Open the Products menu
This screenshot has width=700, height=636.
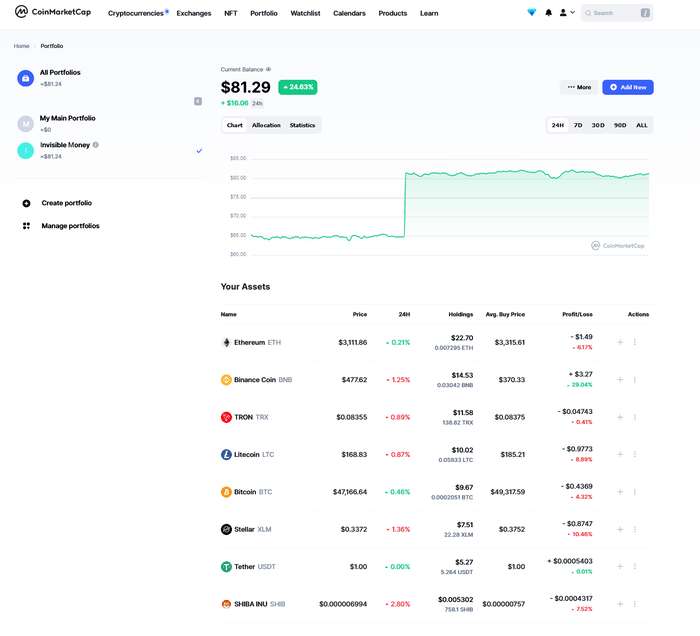pos(393,13)
